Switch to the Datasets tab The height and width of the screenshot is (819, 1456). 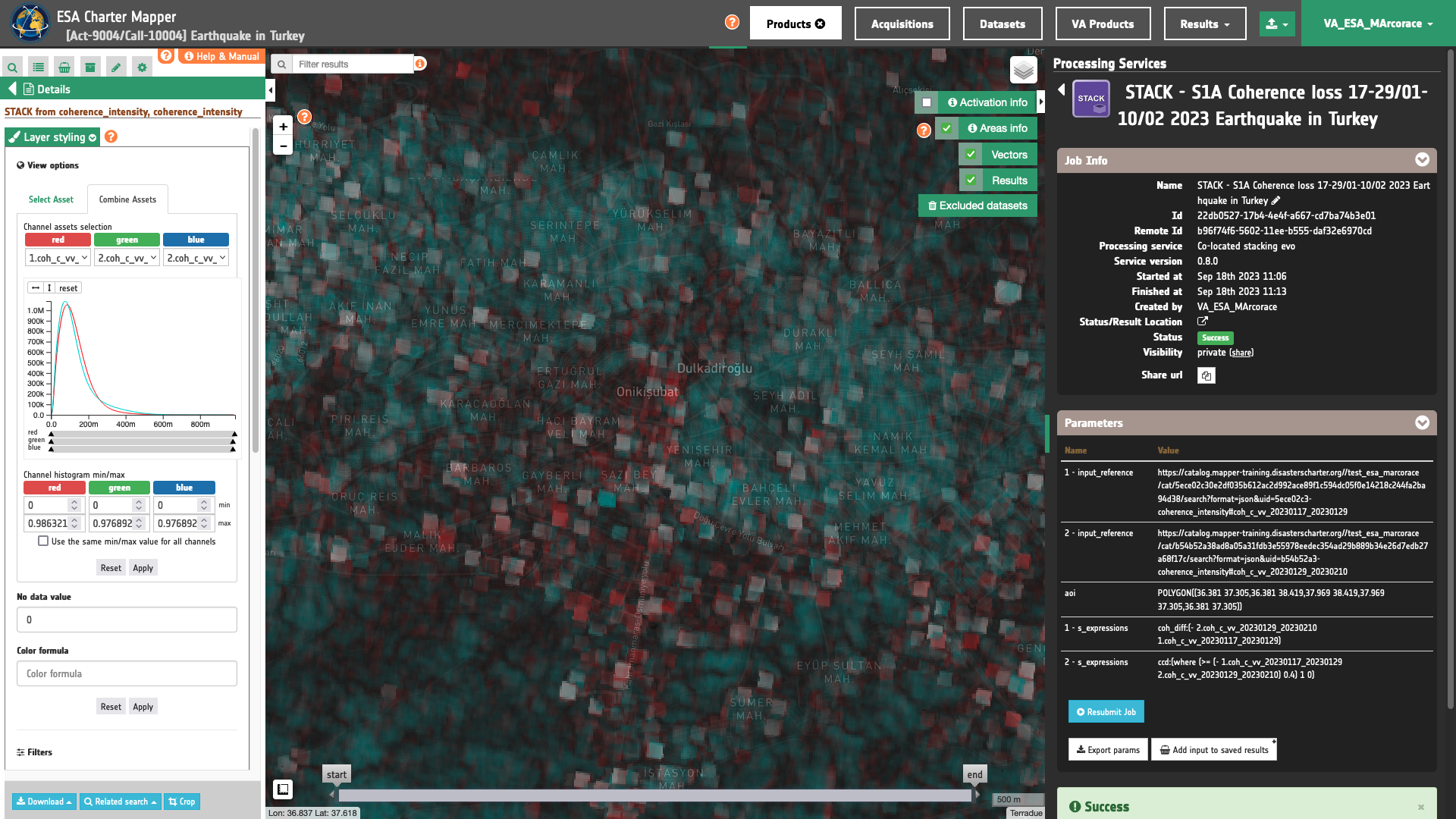[1003, 24]
